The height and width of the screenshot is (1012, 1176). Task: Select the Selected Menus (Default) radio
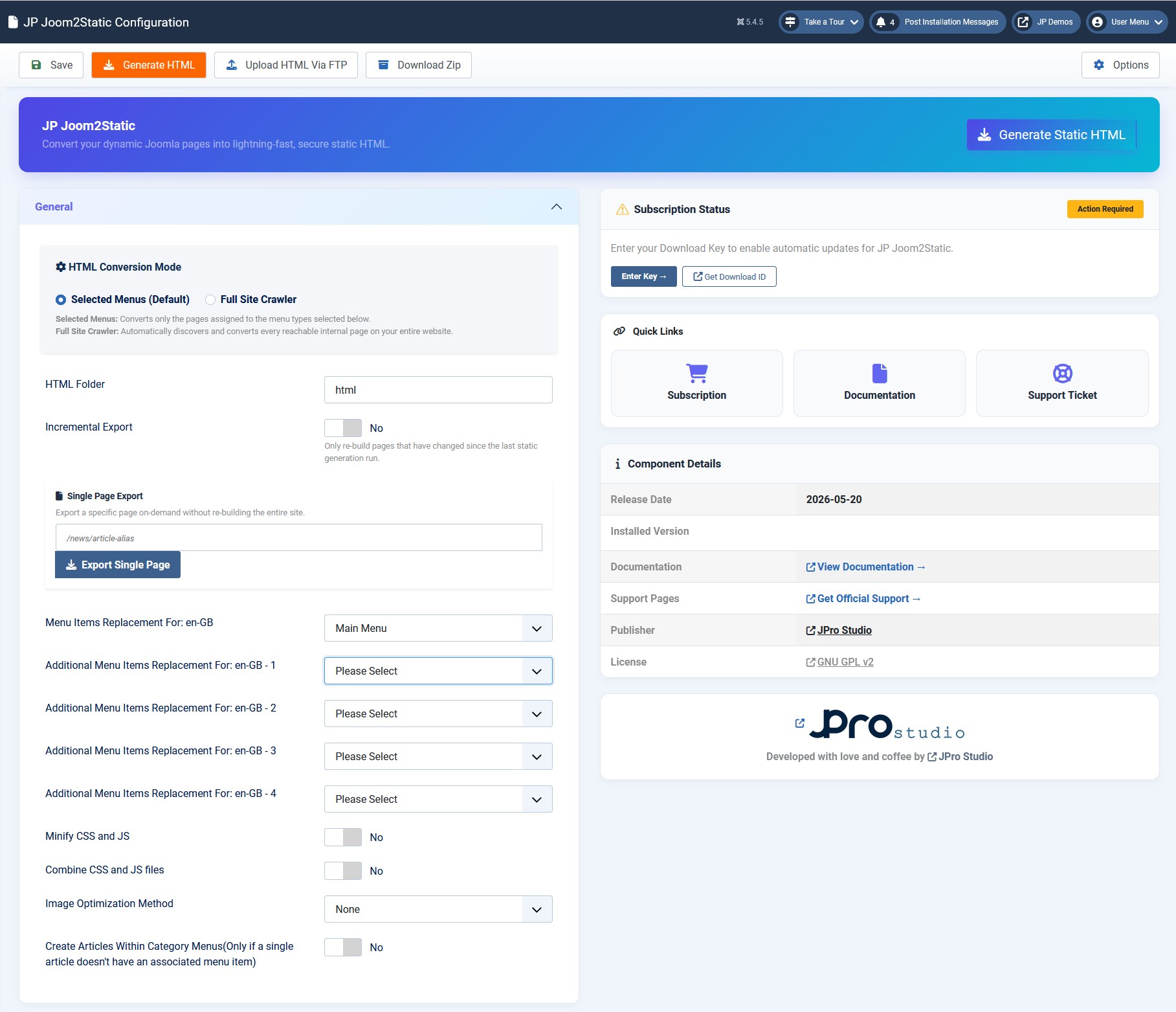[x=61, y=299]
